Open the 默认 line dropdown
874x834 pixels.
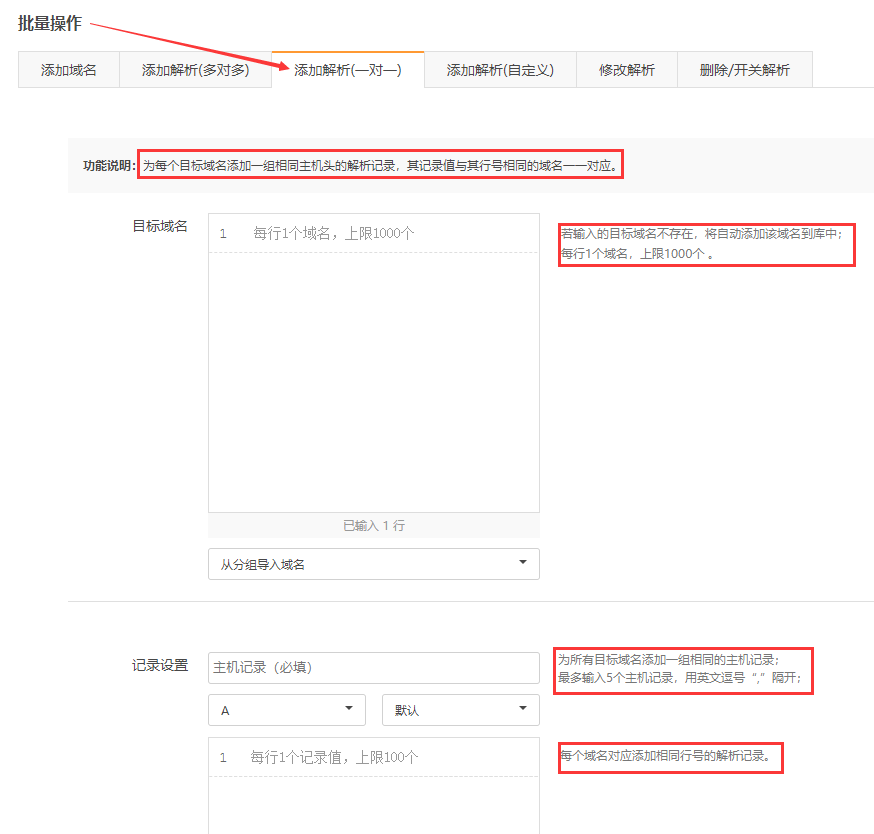tap(460, 710)
